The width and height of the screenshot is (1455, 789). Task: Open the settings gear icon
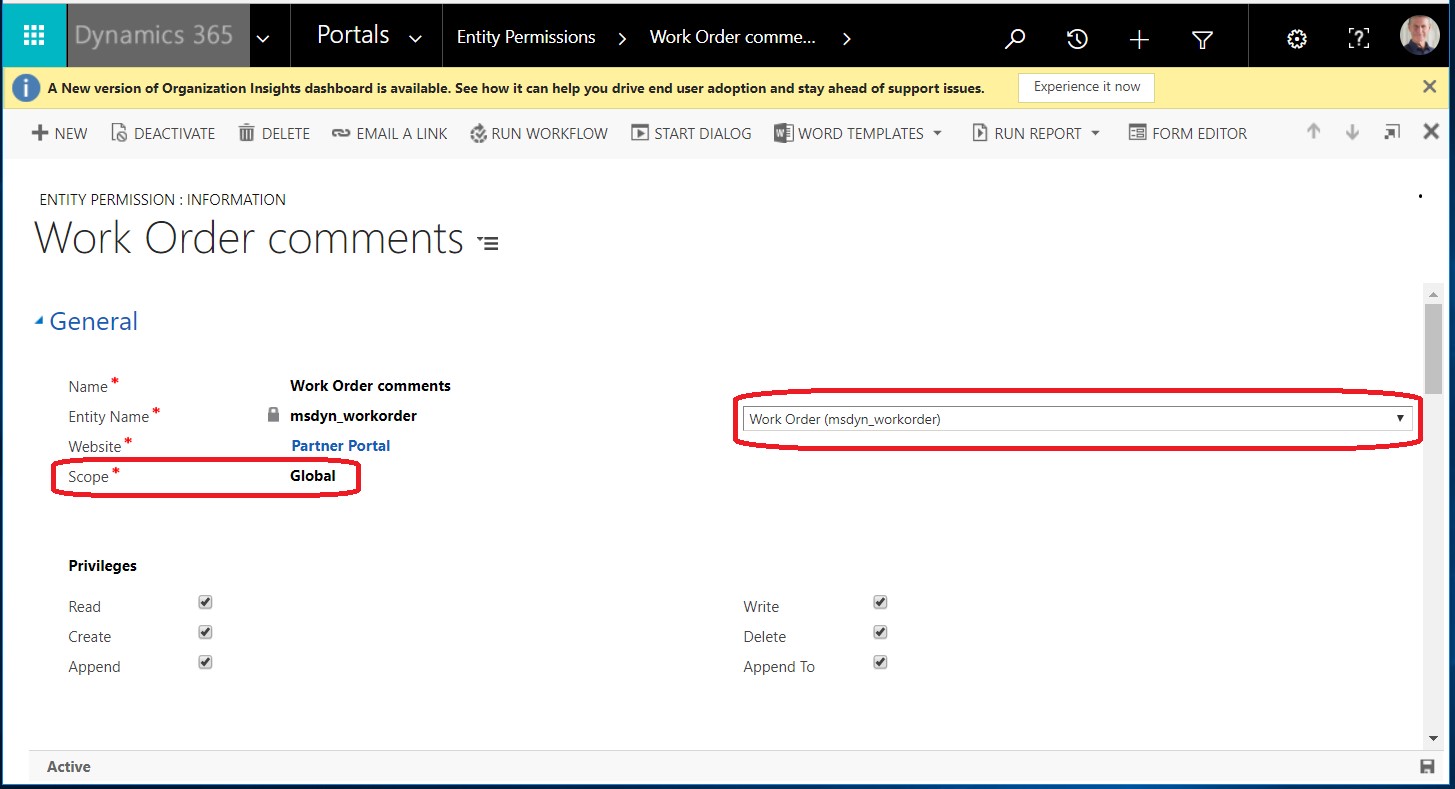tap(1297, 38)
